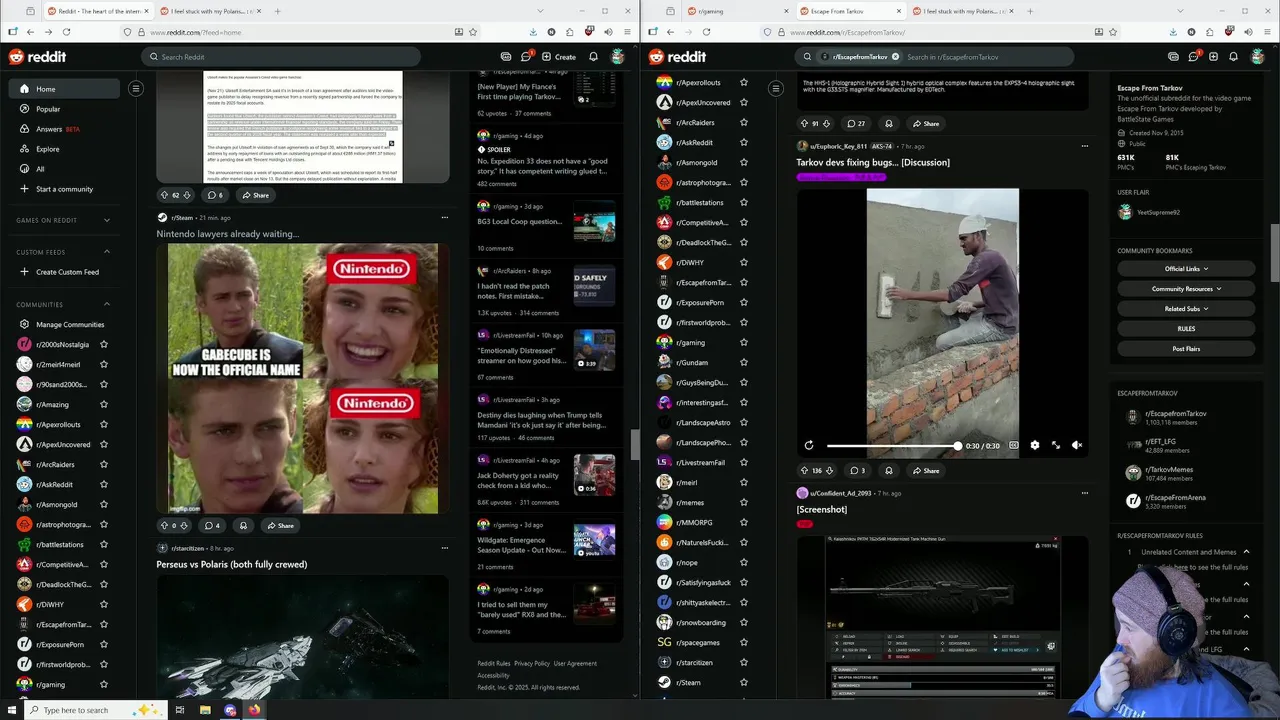Replay the Tarkov devs video
This screenshot has height=720, width=1280.
(809, 445)
